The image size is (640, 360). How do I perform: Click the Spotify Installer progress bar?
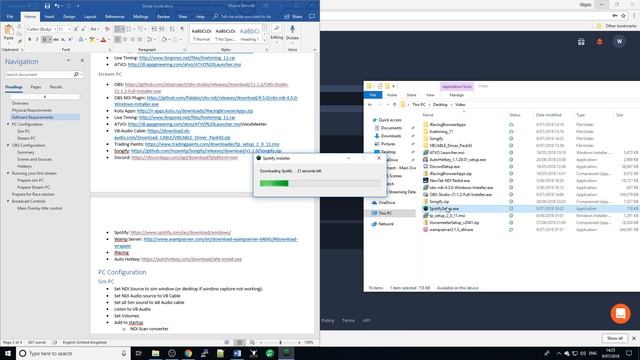click(x=320, y=184)
